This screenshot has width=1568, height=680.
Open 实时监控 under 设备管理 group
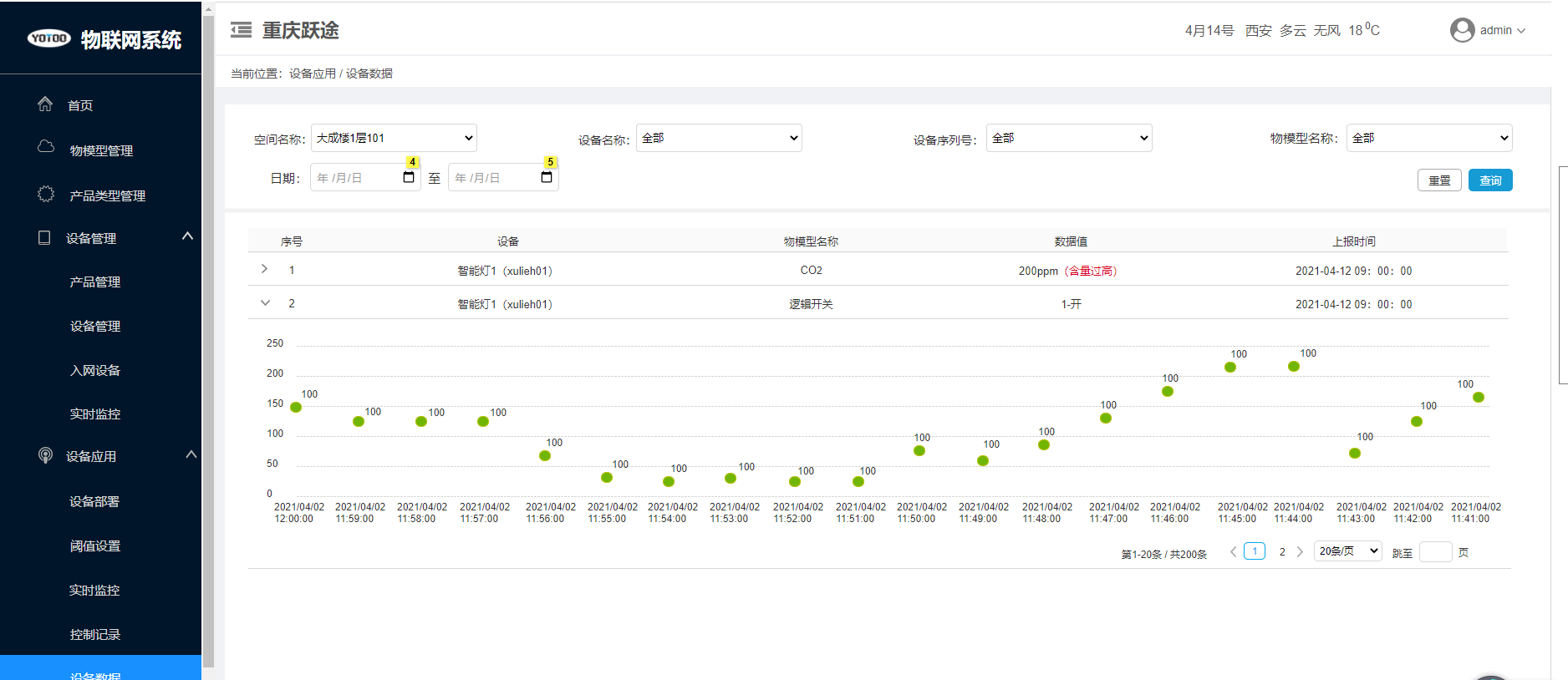[94, 414]
